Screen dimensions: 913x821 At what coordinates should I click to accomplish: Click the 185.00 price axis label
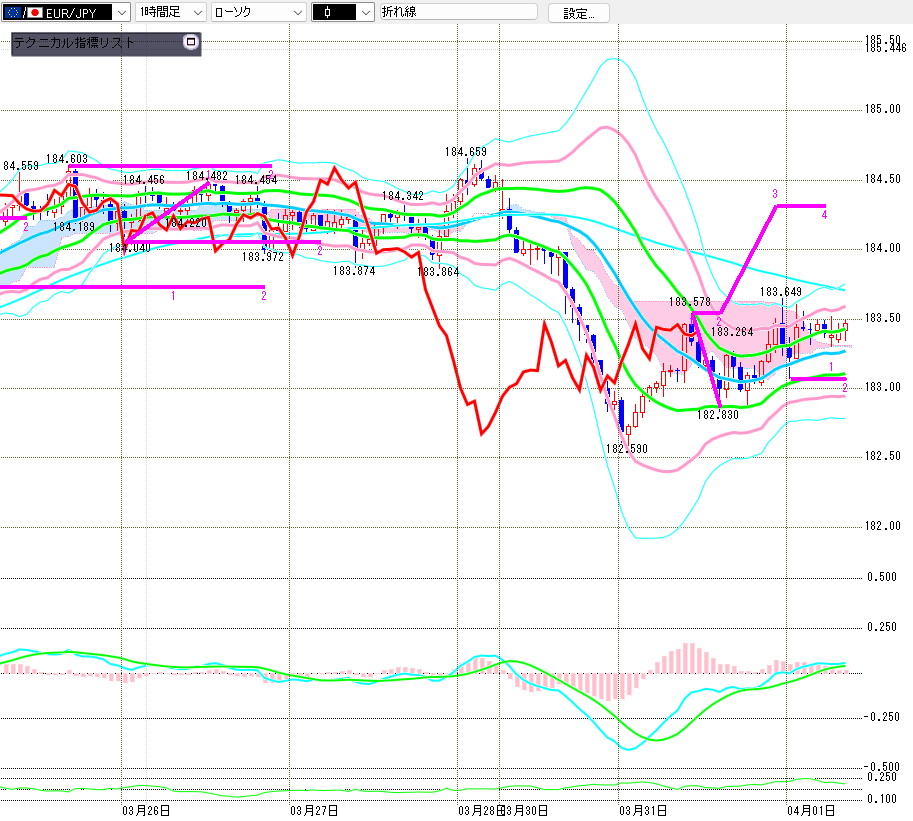[881, 109]
